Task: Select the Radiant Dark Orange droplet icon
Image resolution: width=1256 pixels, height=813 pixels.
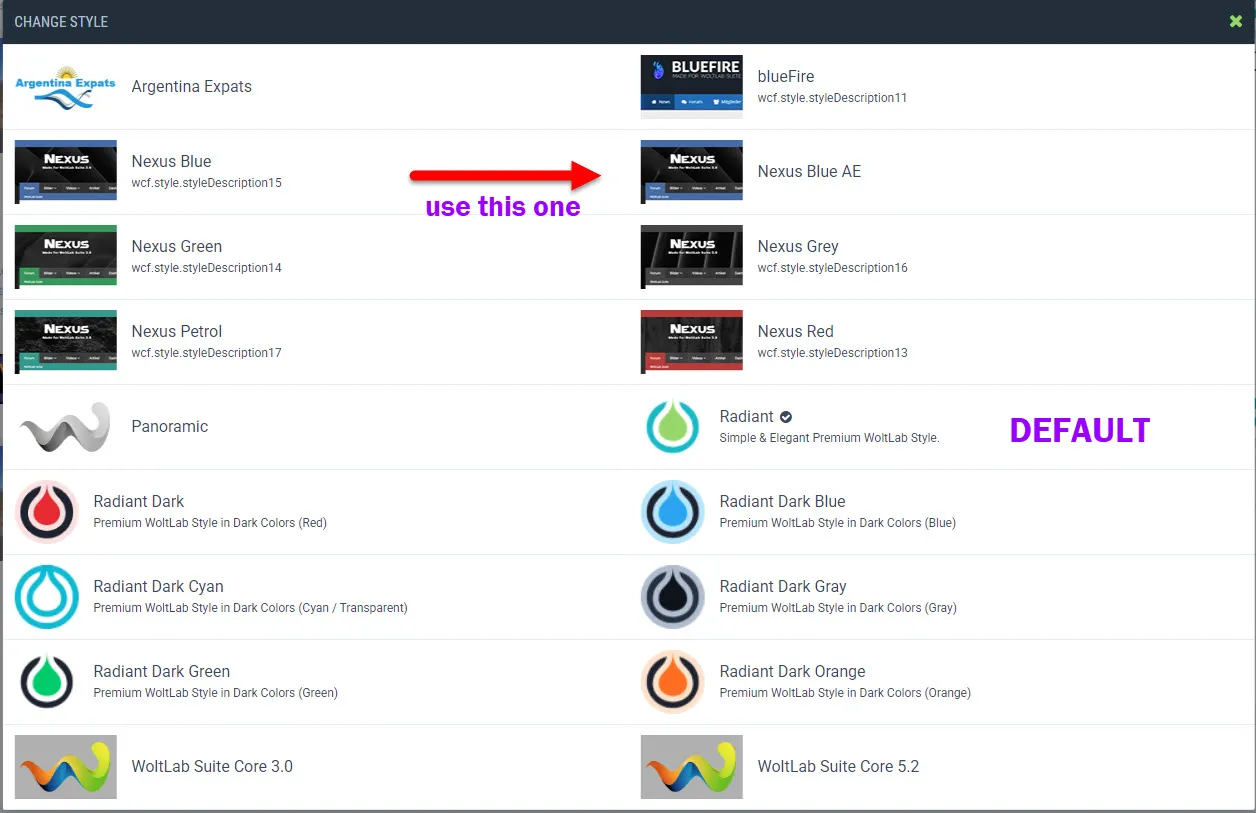Action: point(673,682)
